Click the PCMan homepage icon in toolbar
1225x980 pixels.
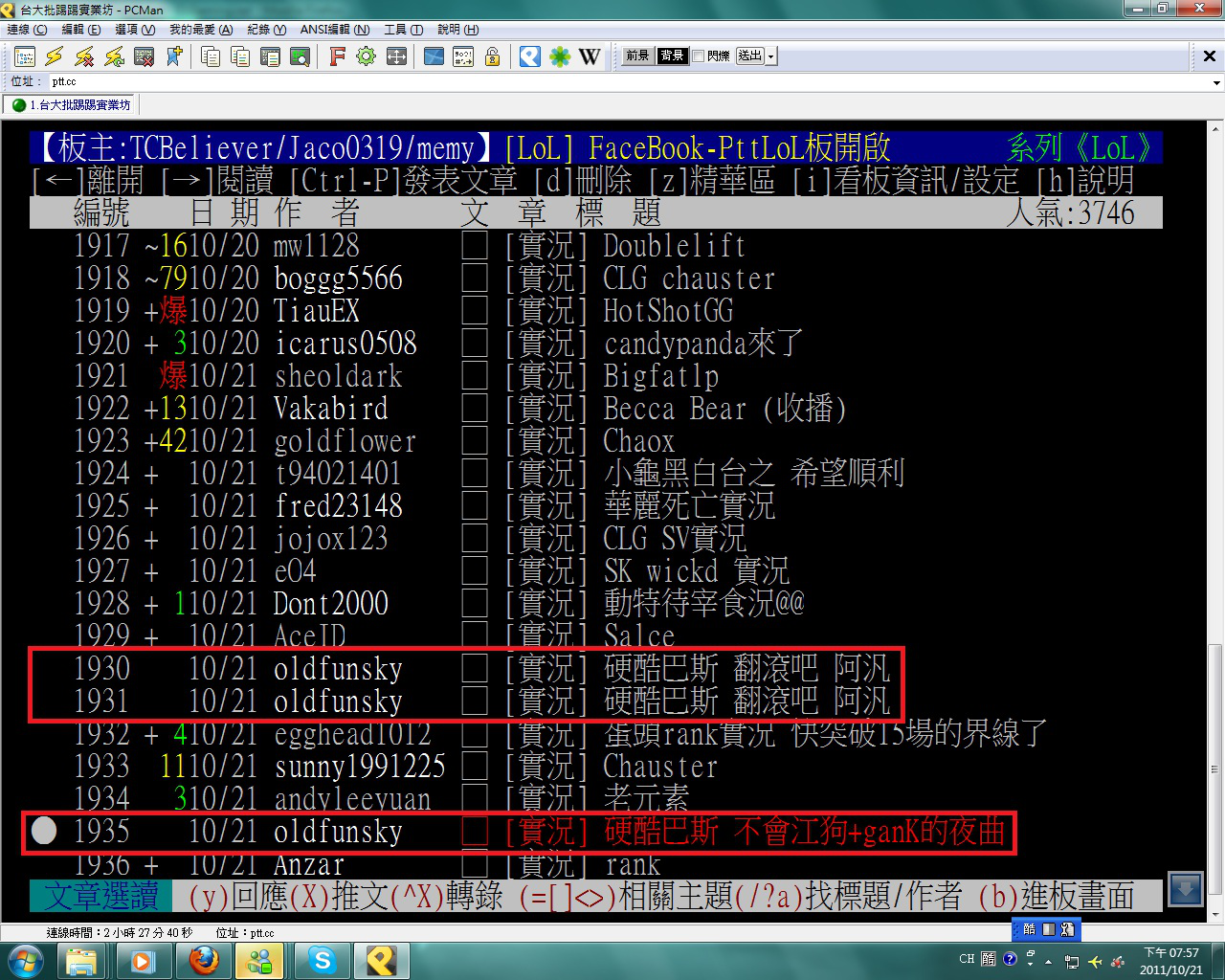(x=530, y=56)
